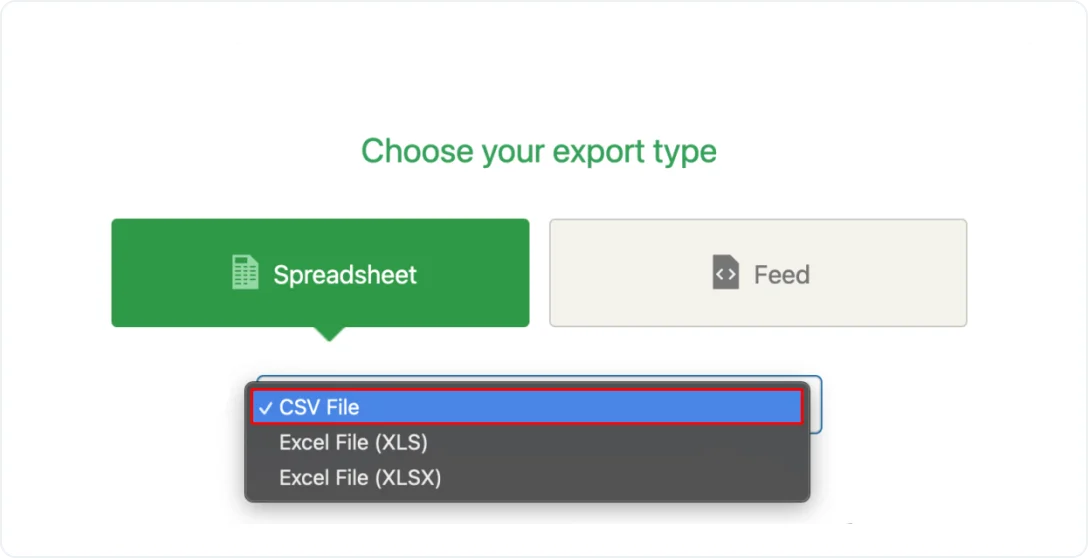Click the checkmark beside CSV File
Screen dimensions: 1088x558
(265, 408)
